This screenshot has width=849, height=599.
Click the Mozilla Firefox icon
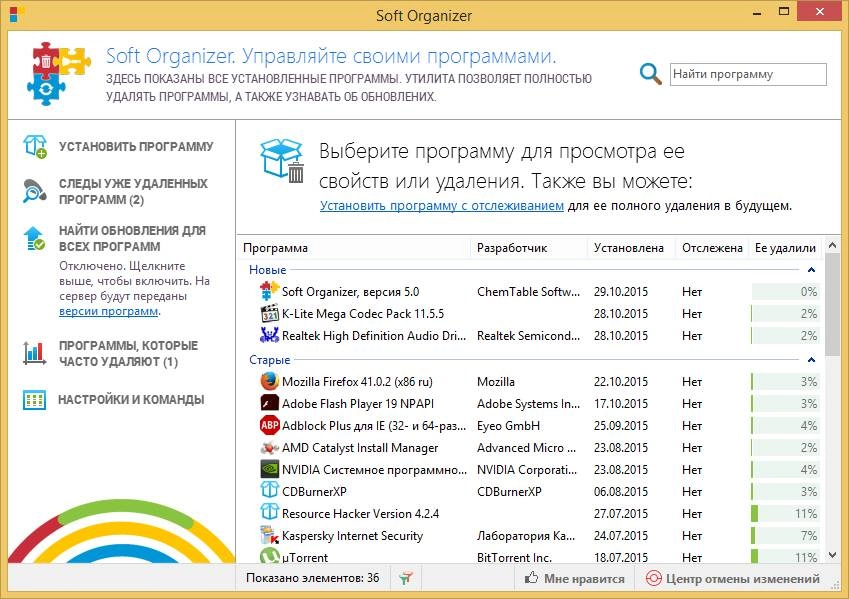tap(269, 381)
